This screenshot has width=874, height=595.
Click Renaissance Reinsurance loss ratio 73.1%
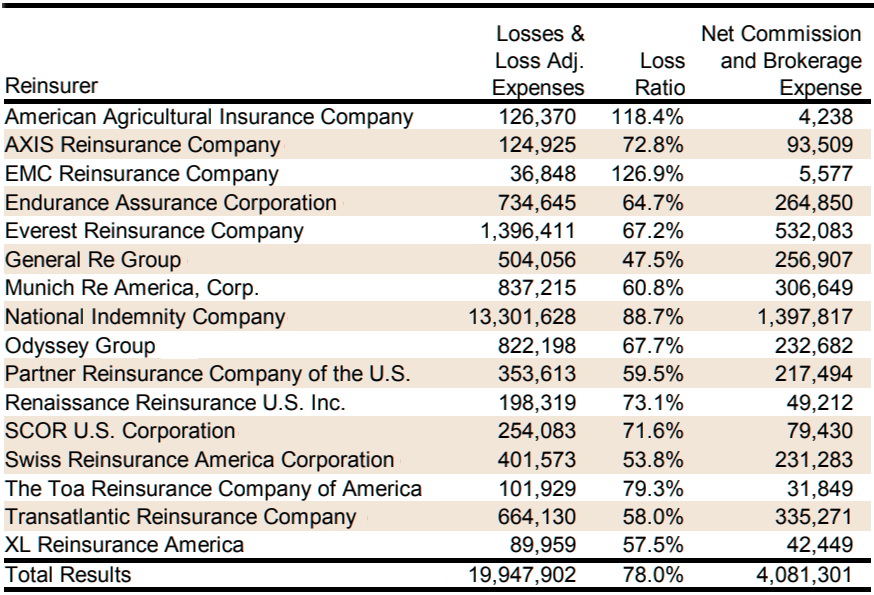653,403
